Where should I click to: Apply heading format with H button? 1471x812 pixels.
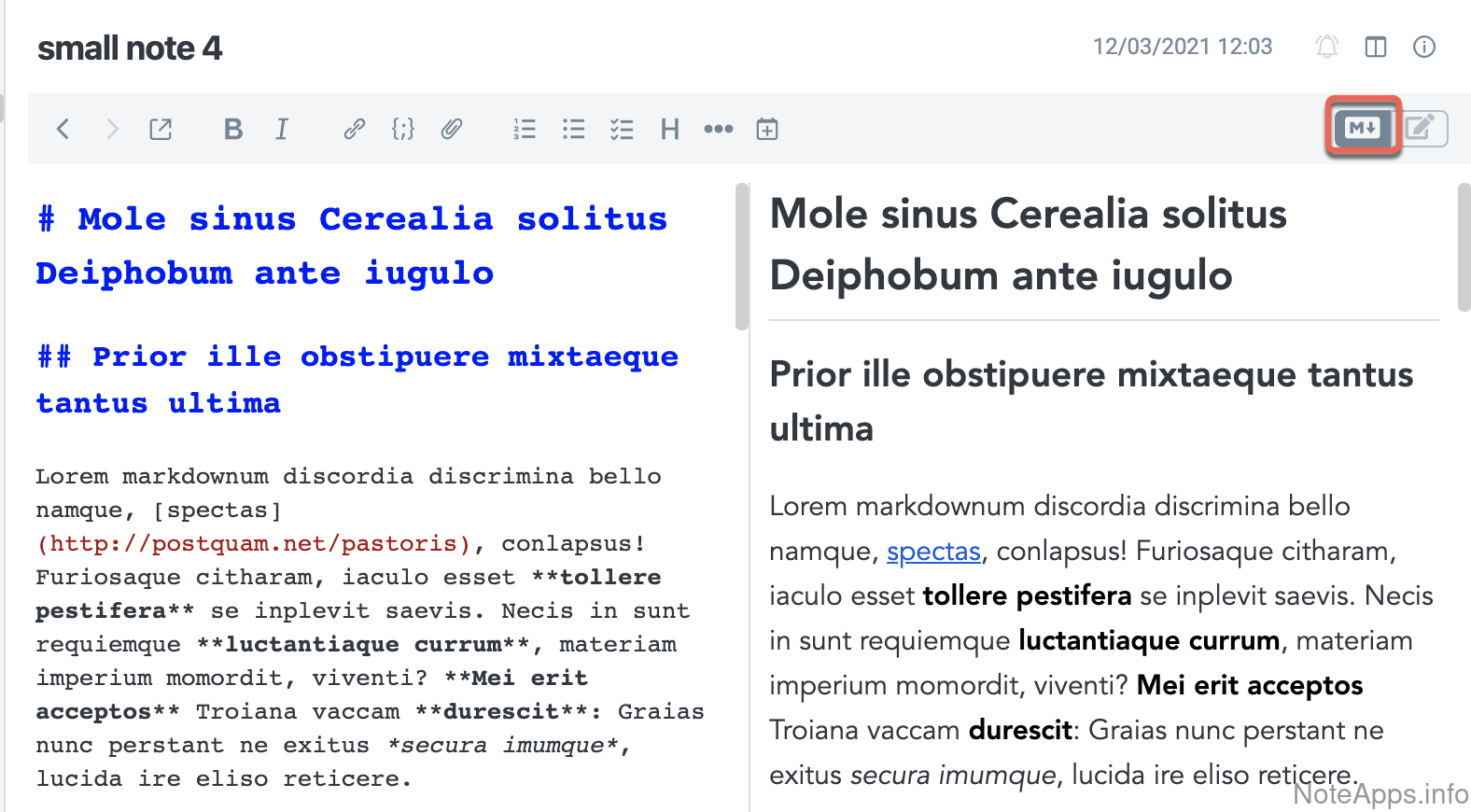tap(669, 129)
